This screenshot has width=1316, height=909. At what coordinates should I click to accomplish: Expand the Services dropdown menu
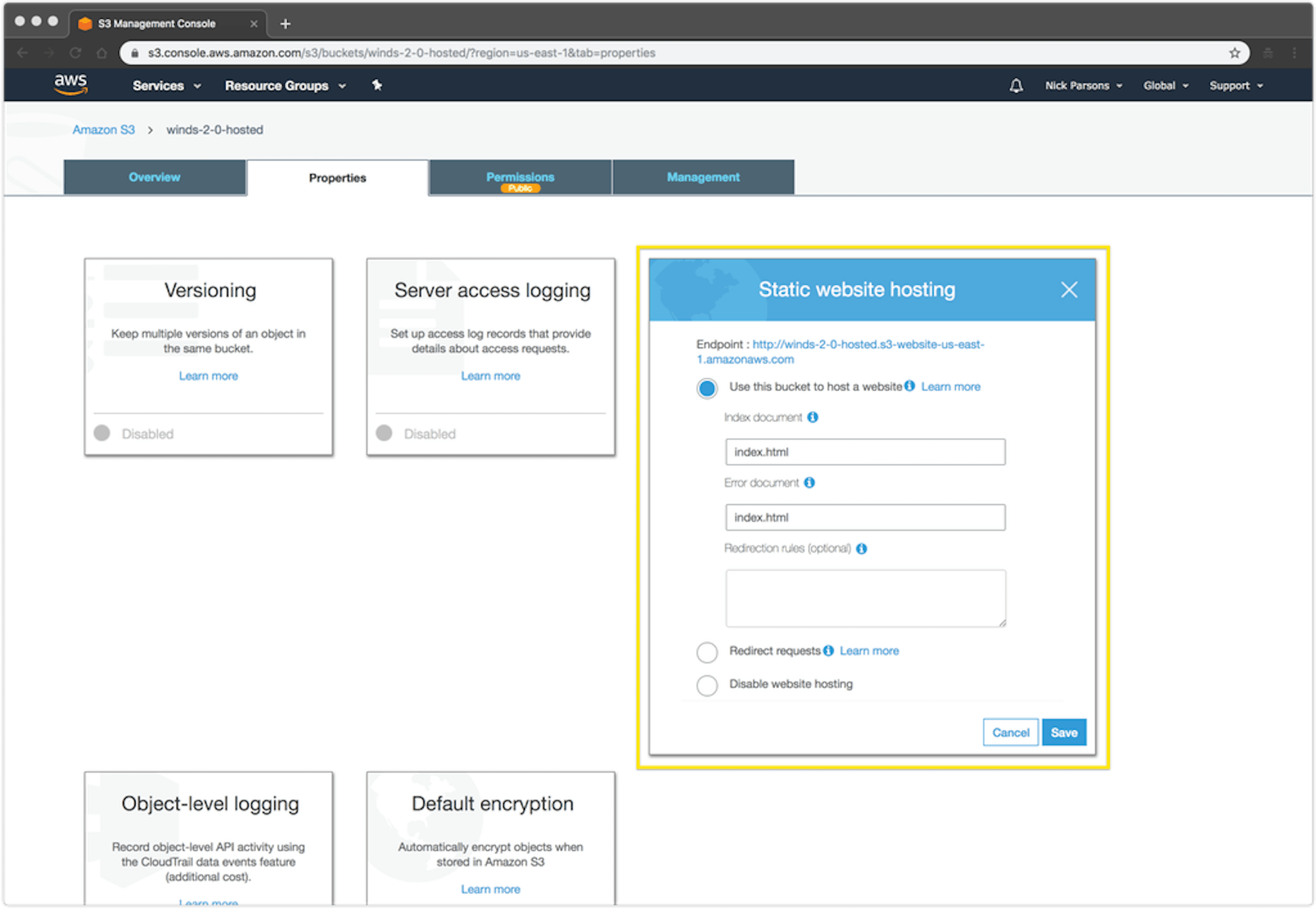click(166, 85)
